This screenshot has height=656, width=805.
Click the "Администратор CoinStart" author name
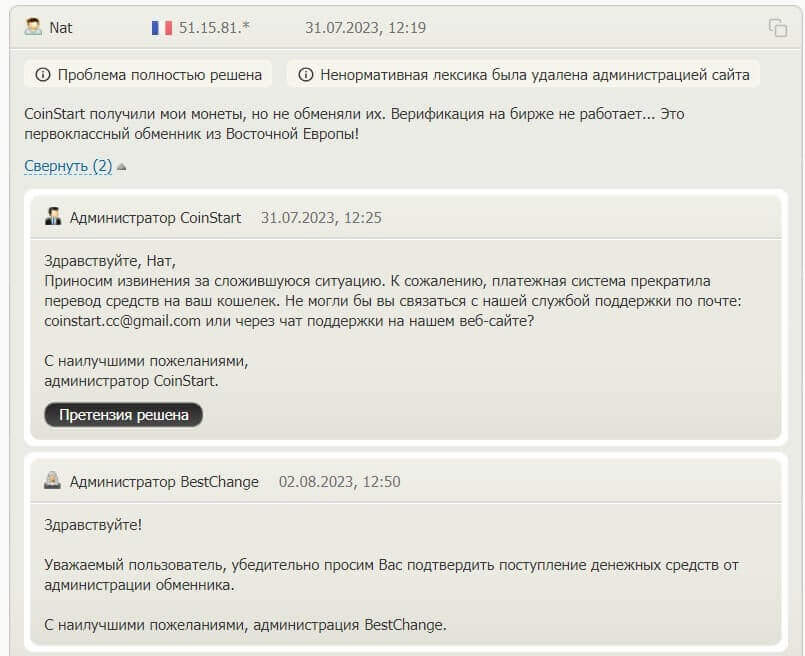point(155,217)
